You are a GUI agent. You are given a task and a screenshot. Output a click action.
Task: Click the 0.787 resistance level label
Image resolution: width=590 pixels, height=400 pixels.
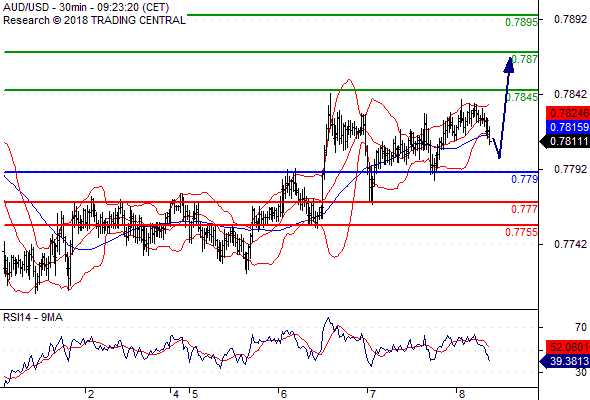point(525,59)
